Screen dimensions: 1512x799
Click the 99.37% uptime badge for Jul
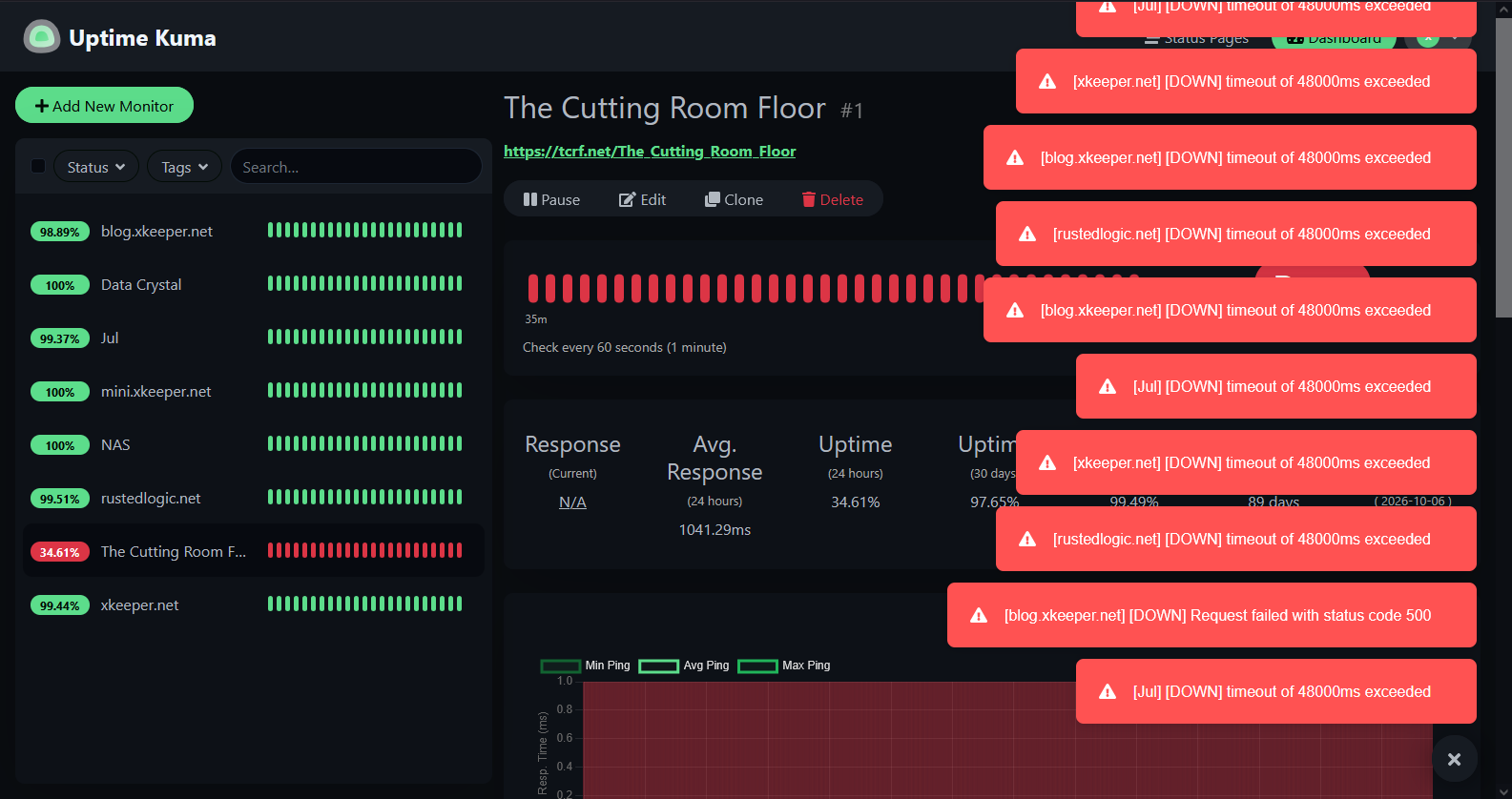[x=60, y=338]
